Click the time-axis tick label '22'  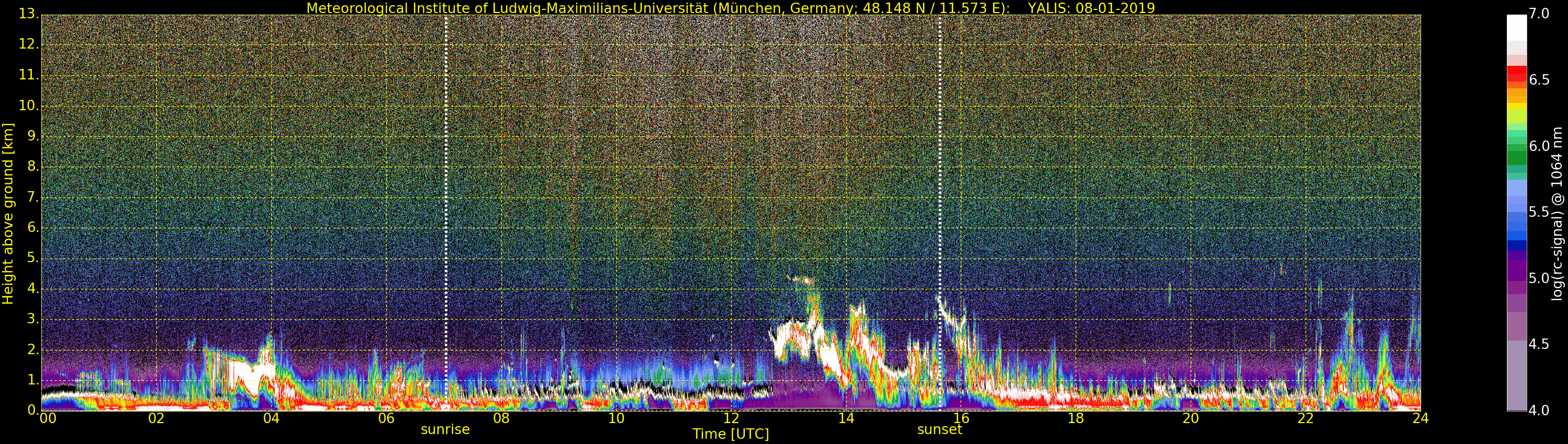point(1306,418)
